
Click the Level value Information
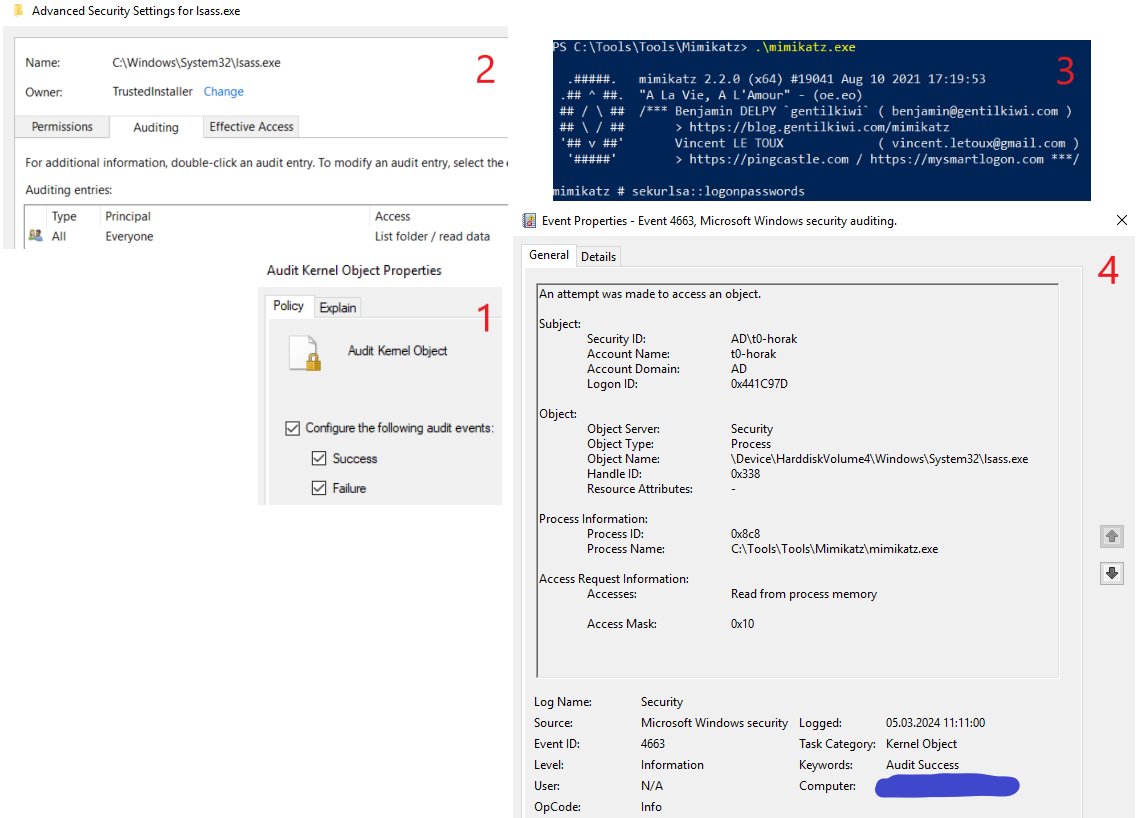(x=672, y=765)
